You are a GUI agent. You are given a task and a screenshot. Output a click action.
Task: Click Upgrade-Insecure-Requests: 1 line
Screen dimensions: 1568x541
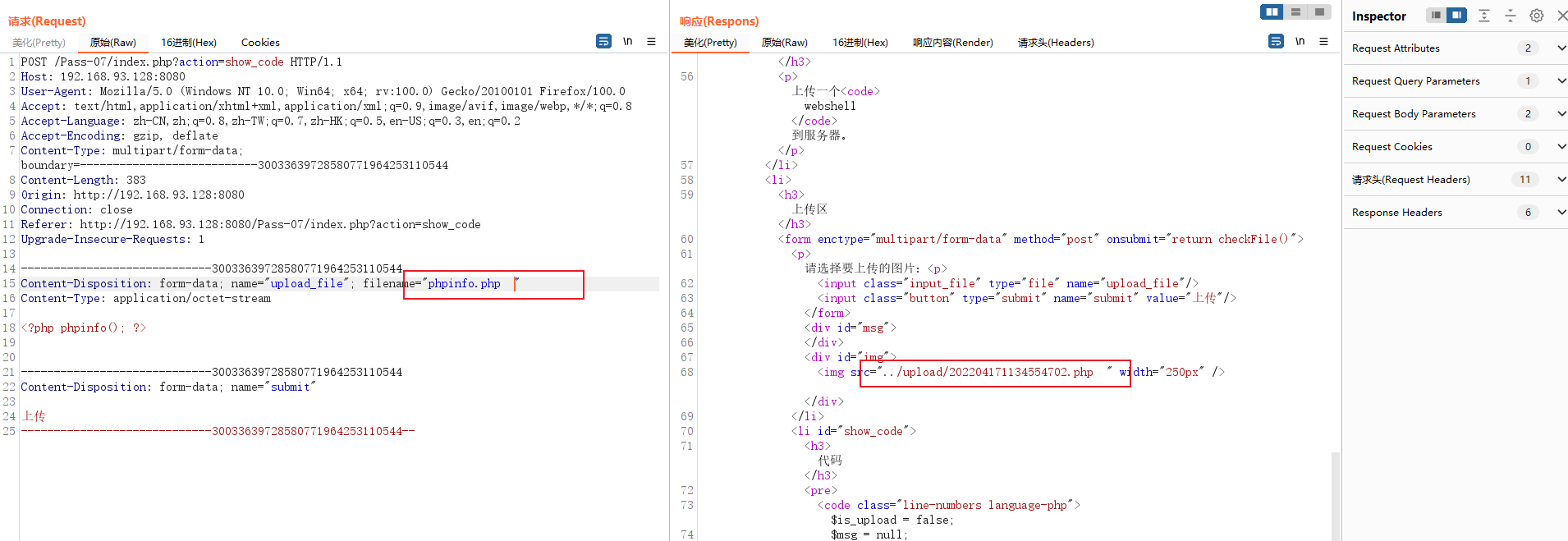[x=112, y=239]
